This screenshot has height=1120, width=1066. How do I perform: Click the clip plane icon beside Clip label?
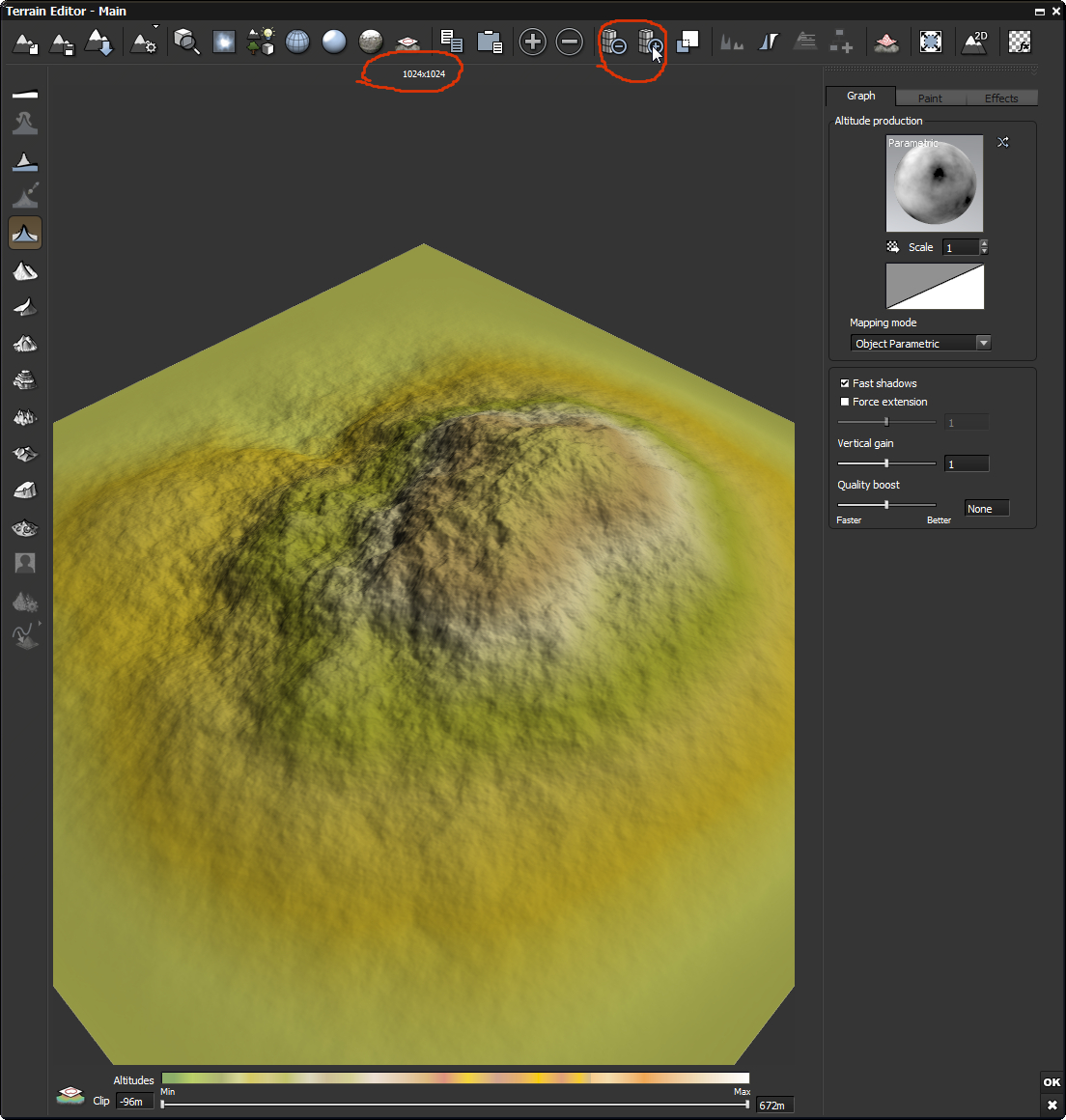pyautogui.click(x=70, y=1094)
